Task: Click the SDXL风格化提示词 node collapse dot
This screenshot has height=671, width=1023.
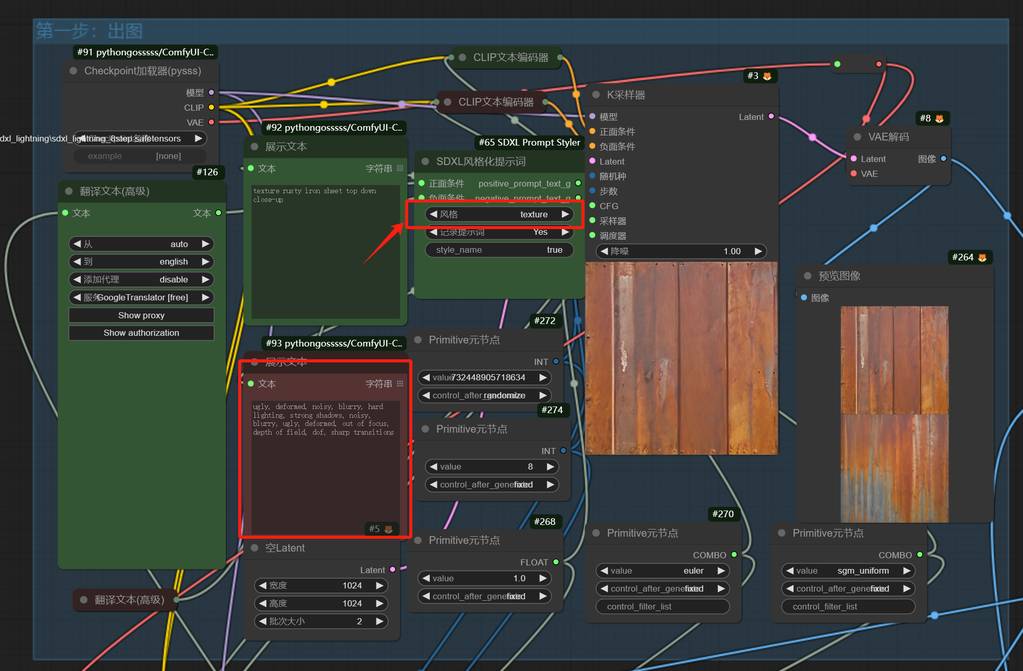Action: [x=423, y=161]
